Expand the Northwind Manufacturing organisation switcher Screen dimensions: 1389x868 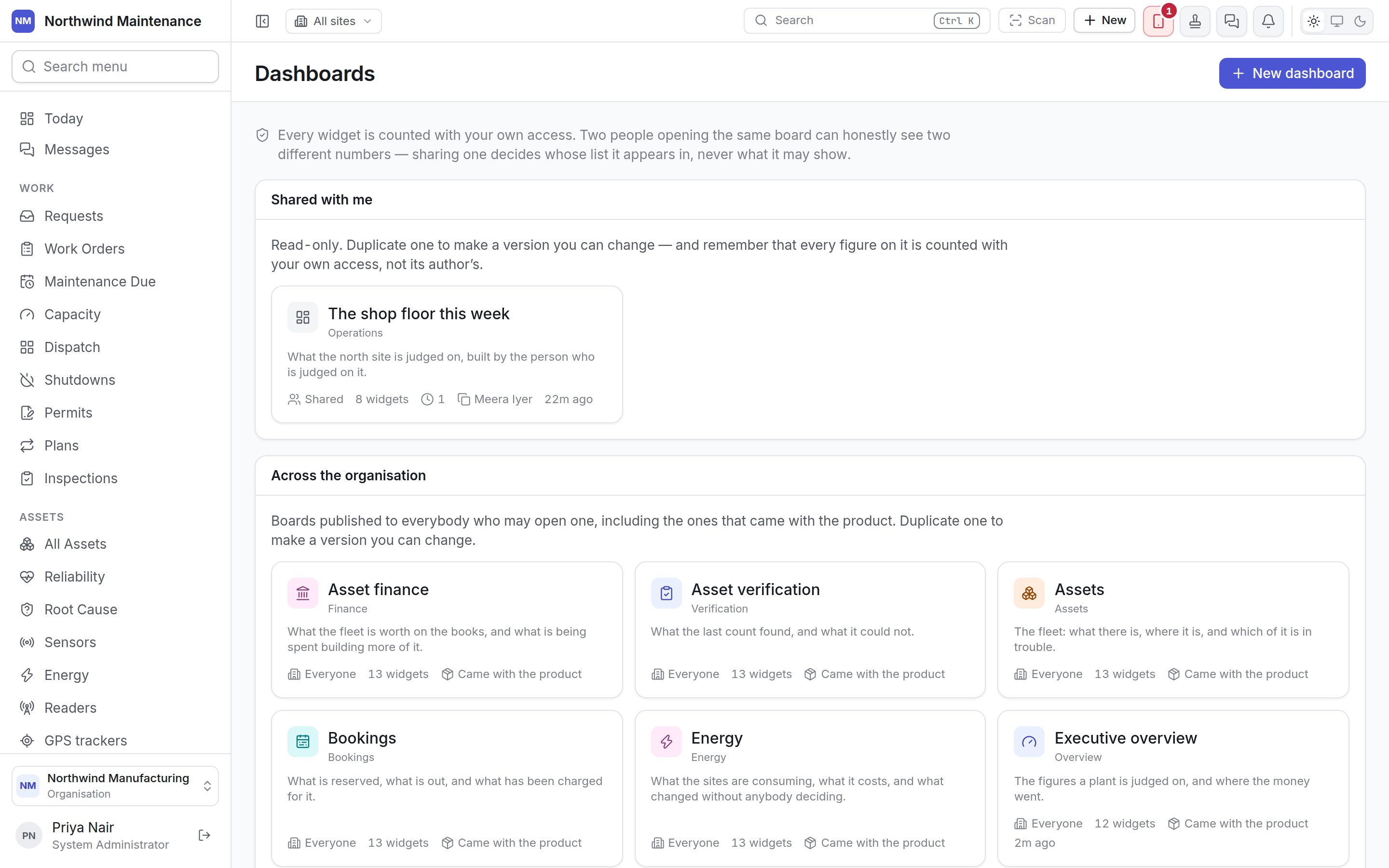click(x=115, y=786)
